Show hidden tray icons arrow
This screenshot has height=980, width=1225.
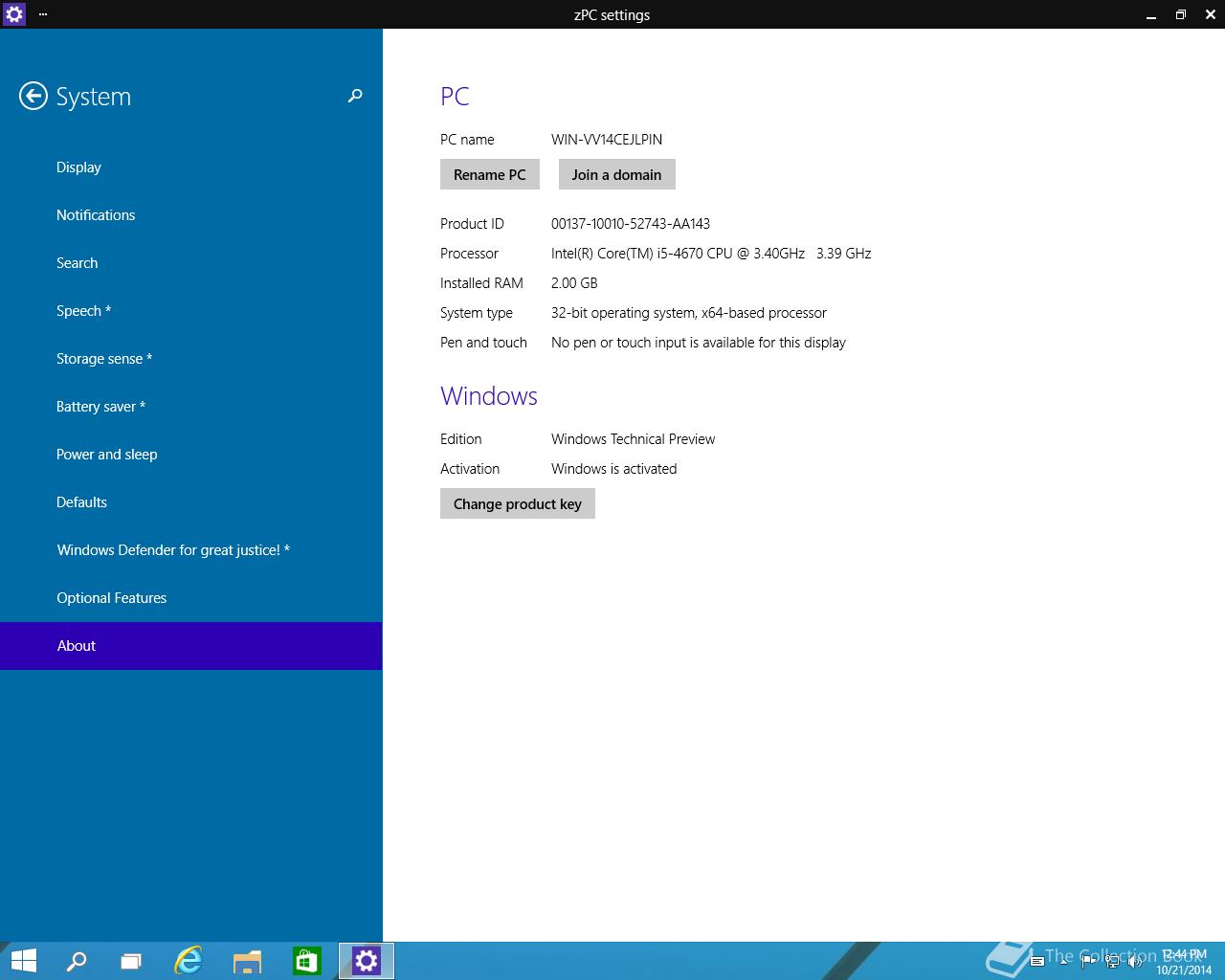pyautogui.click(x=1063, y=962)
